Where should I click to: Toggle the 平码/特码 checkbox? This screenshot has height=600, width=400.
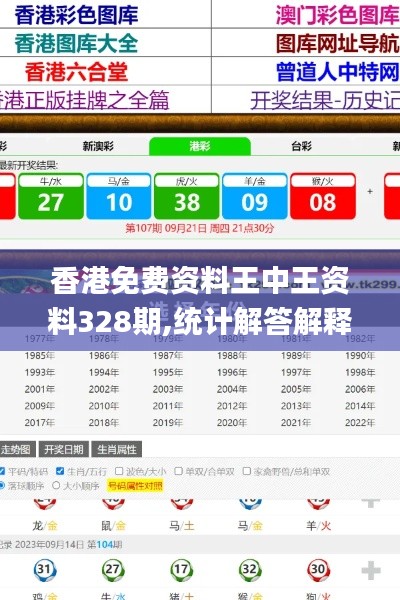[x=2, y=471]
